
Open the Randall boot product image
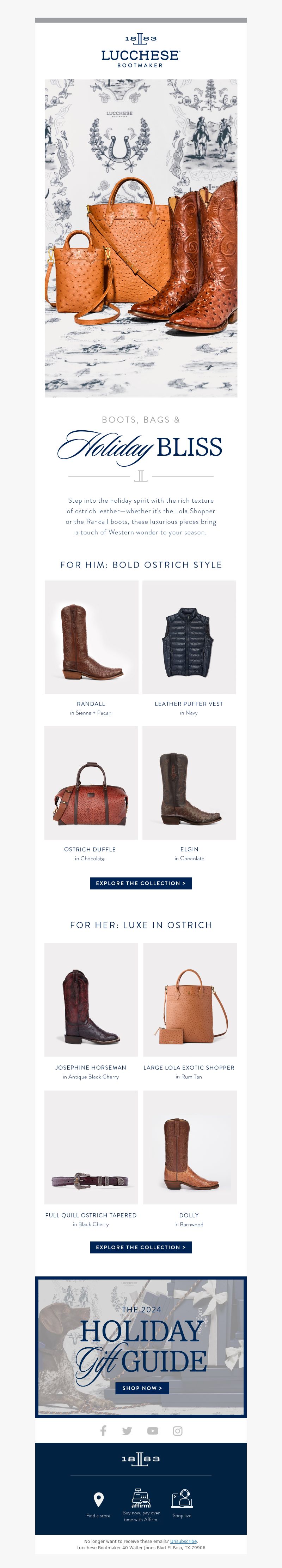(92, 637)
